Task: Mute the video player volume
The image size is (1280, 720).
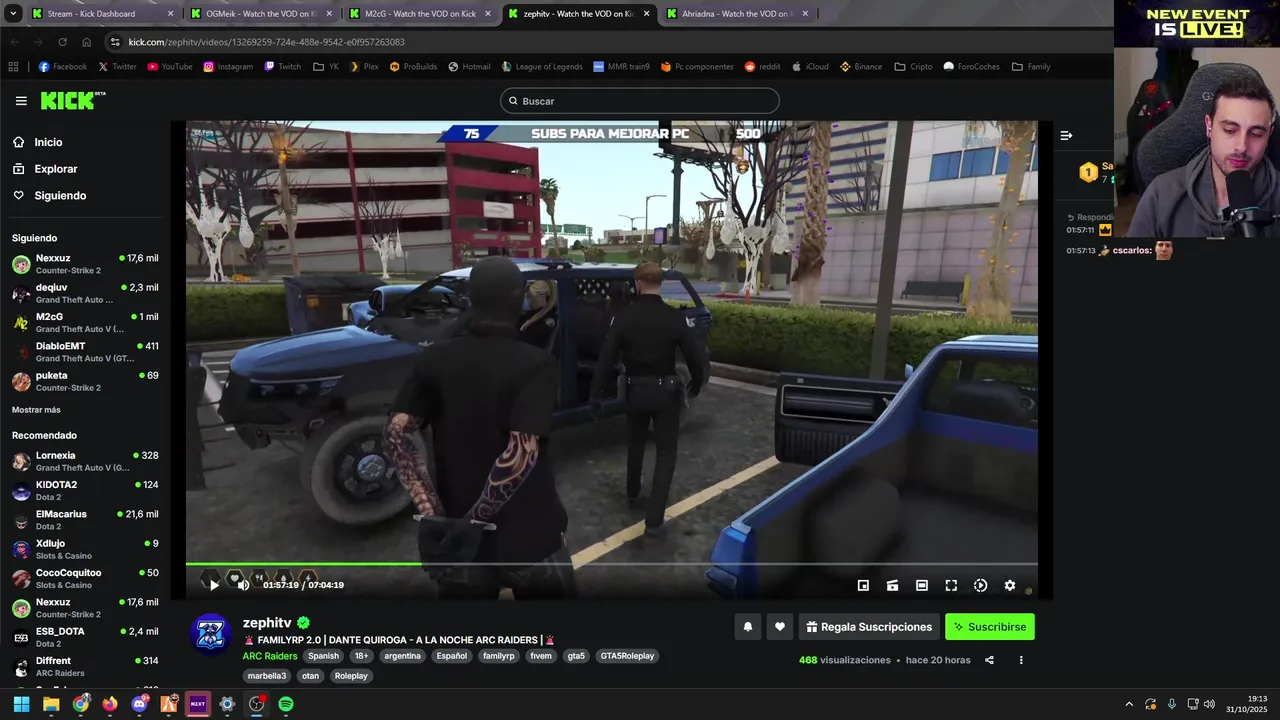Action: (x=243, y=585)
